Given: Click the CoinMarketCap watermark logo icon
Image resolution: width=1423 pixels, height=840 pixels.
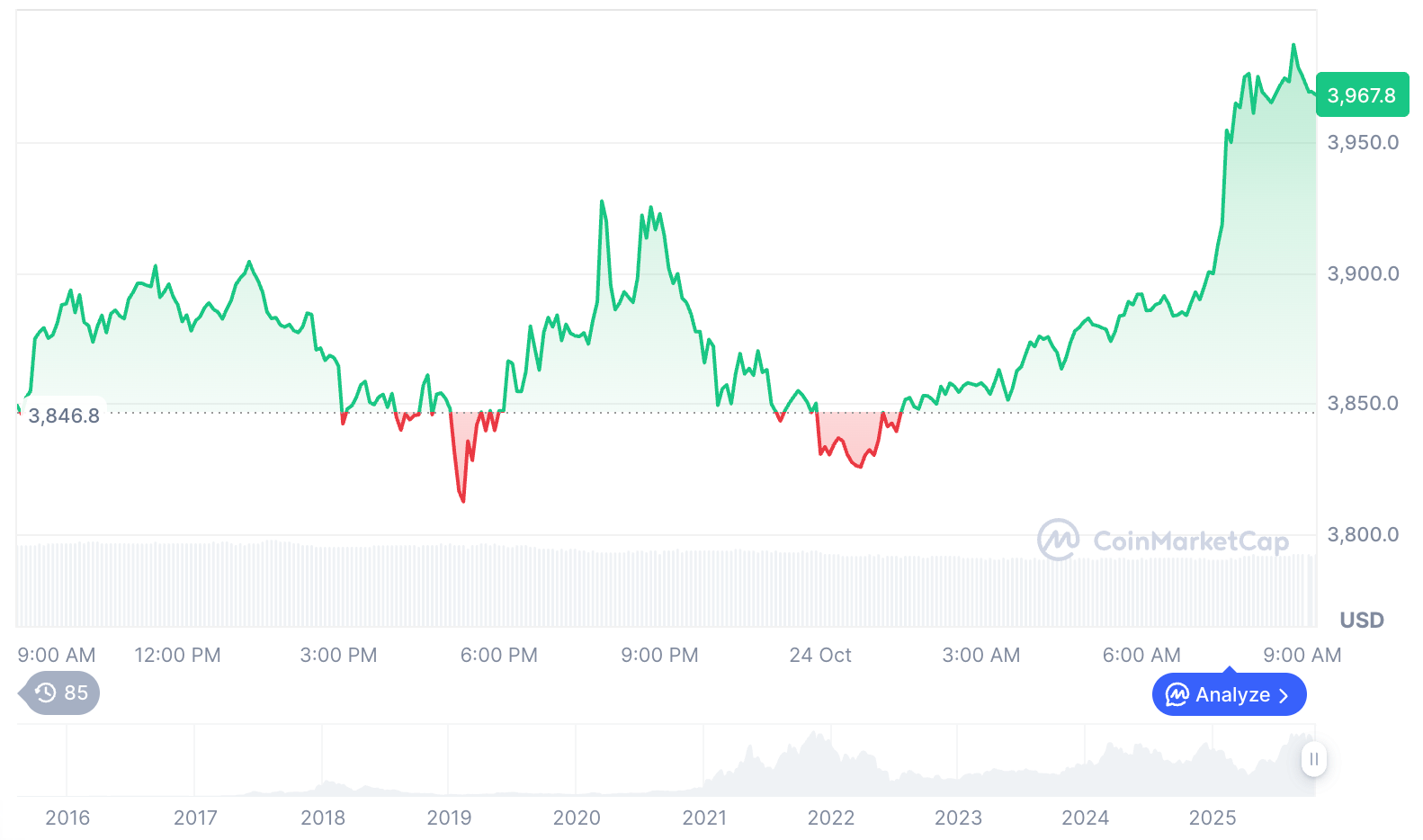Looking at the screenshot, I should [1058, 540].
